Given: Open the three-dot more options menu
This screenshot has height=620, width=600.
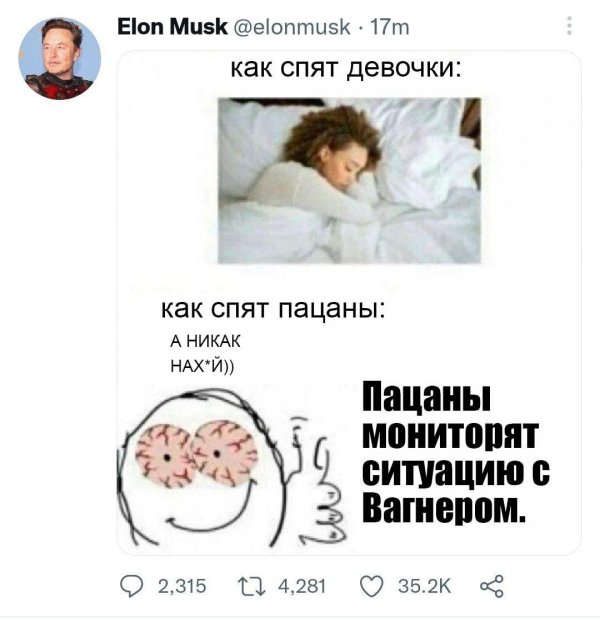Looking at the screenshot, I should point(569,26).
